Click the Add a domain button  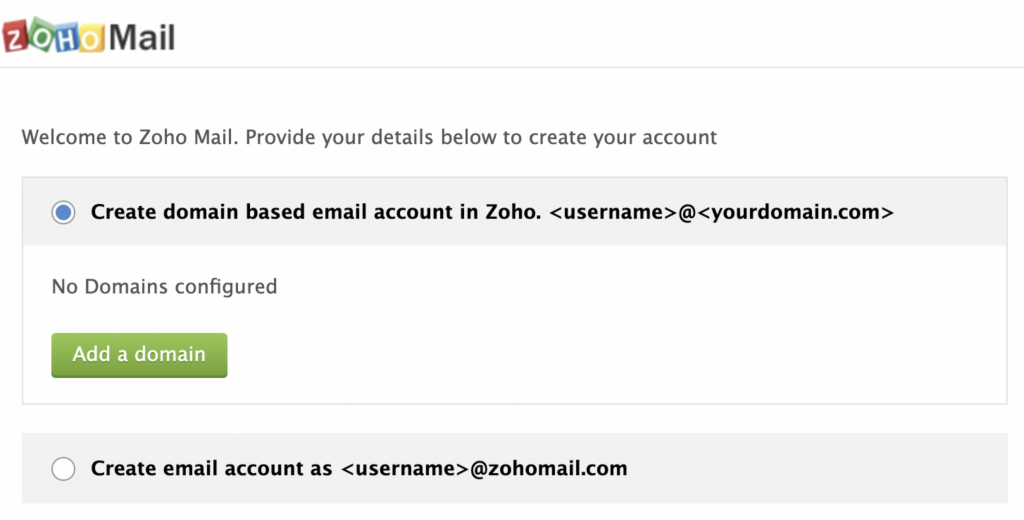point(139,355)
